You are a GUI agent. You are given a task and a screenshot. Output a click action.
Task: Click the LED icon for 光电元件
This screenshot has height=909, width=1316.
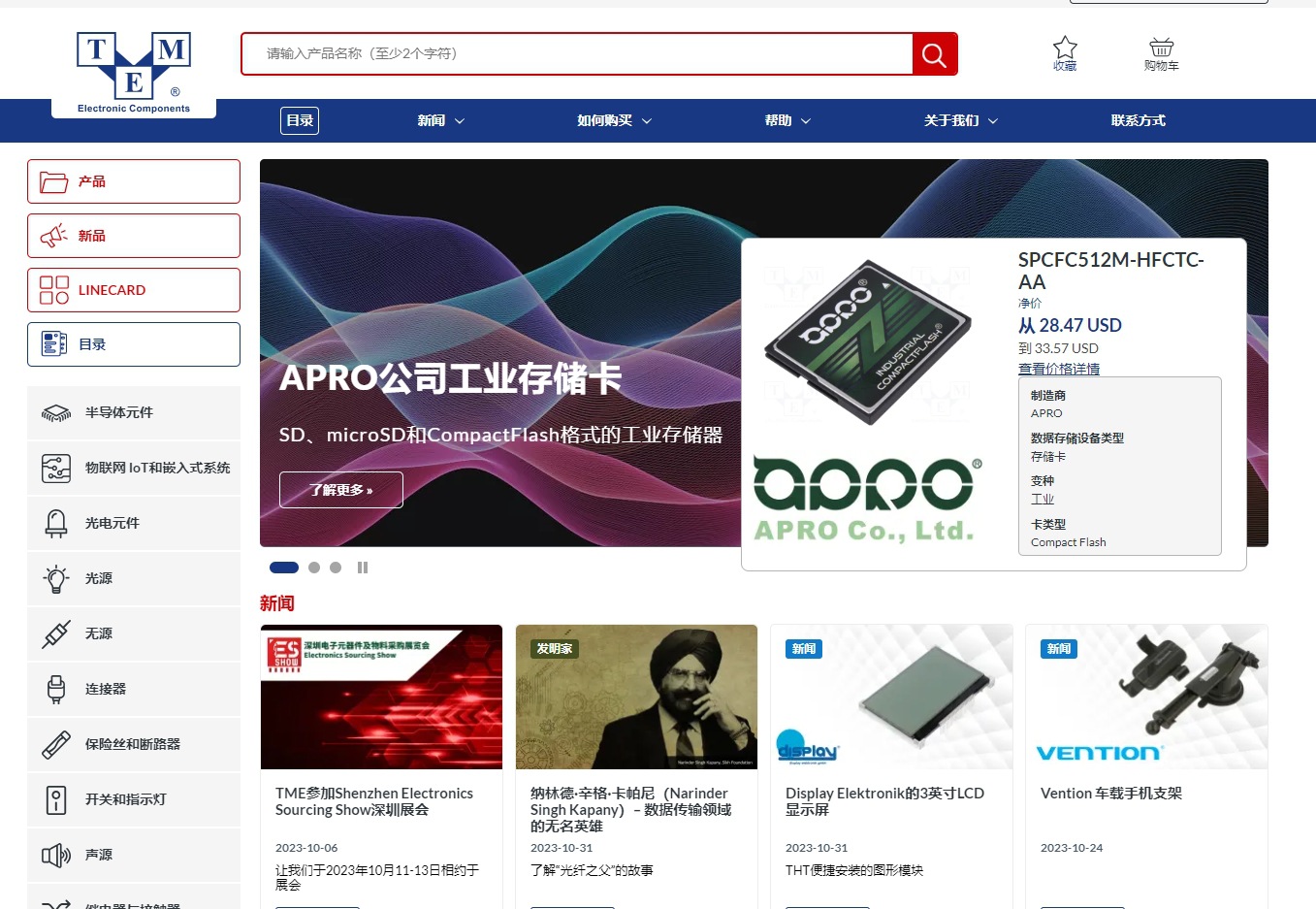56,524
